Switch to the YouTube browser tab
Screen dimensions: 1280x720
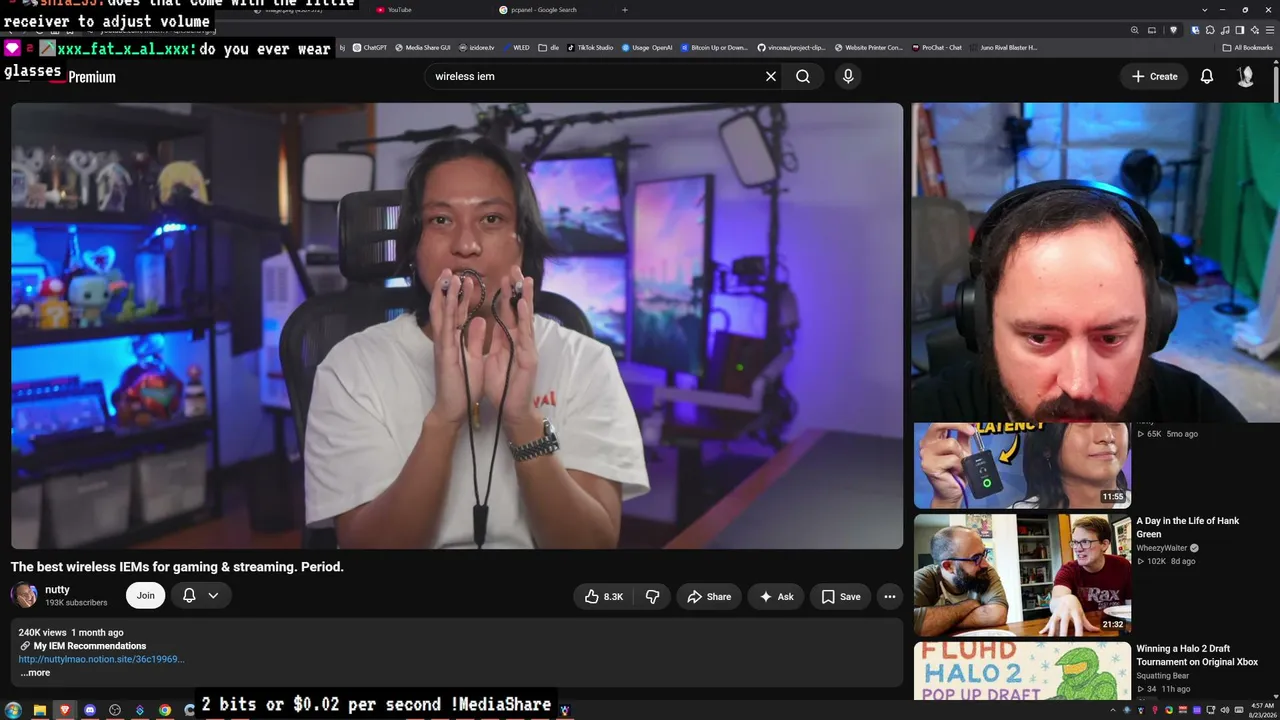(400, 10)
